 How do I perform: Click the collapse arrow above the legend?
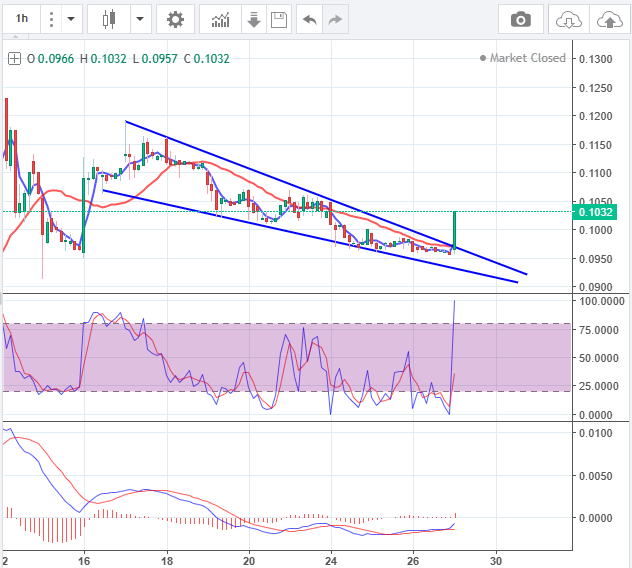coord(15,37)
